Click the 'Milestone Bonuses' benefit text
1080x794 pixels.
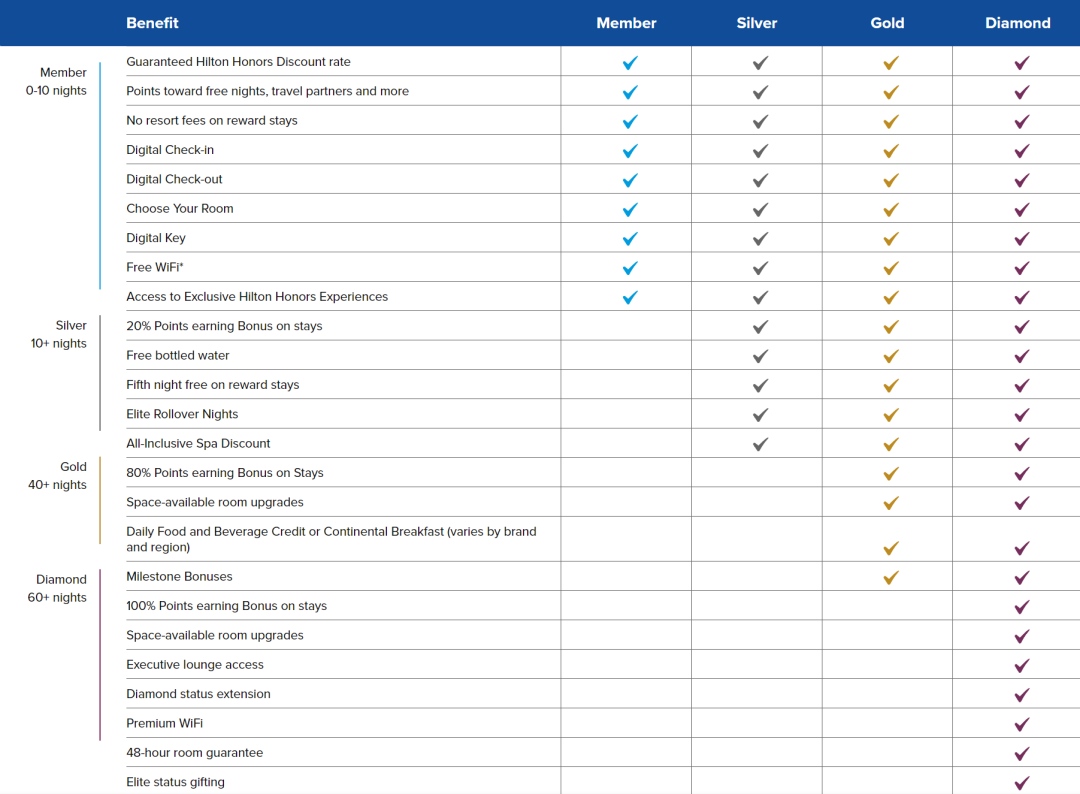tap(179, 576)
